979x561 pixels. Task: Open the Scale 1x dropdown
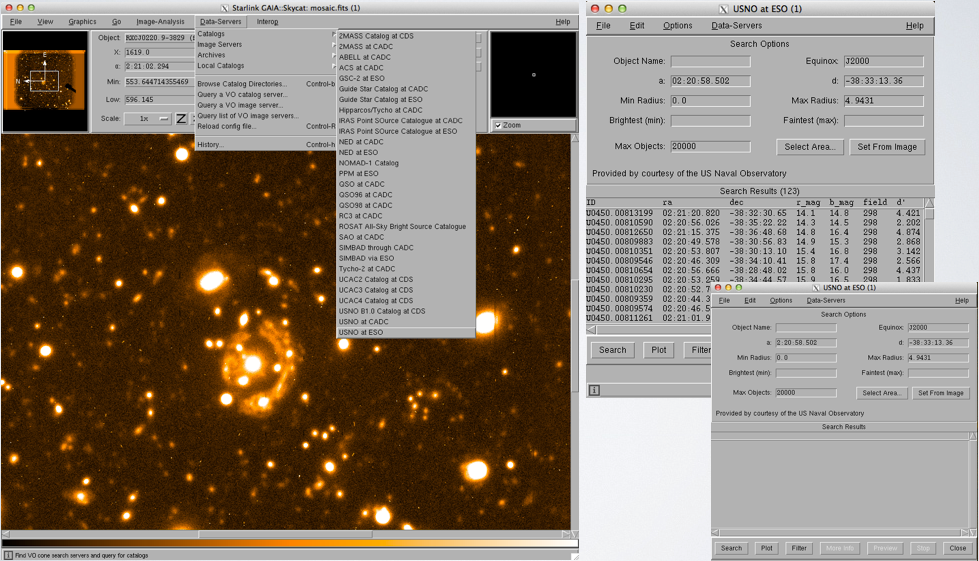pyautogui.click(x=147, y=119)
